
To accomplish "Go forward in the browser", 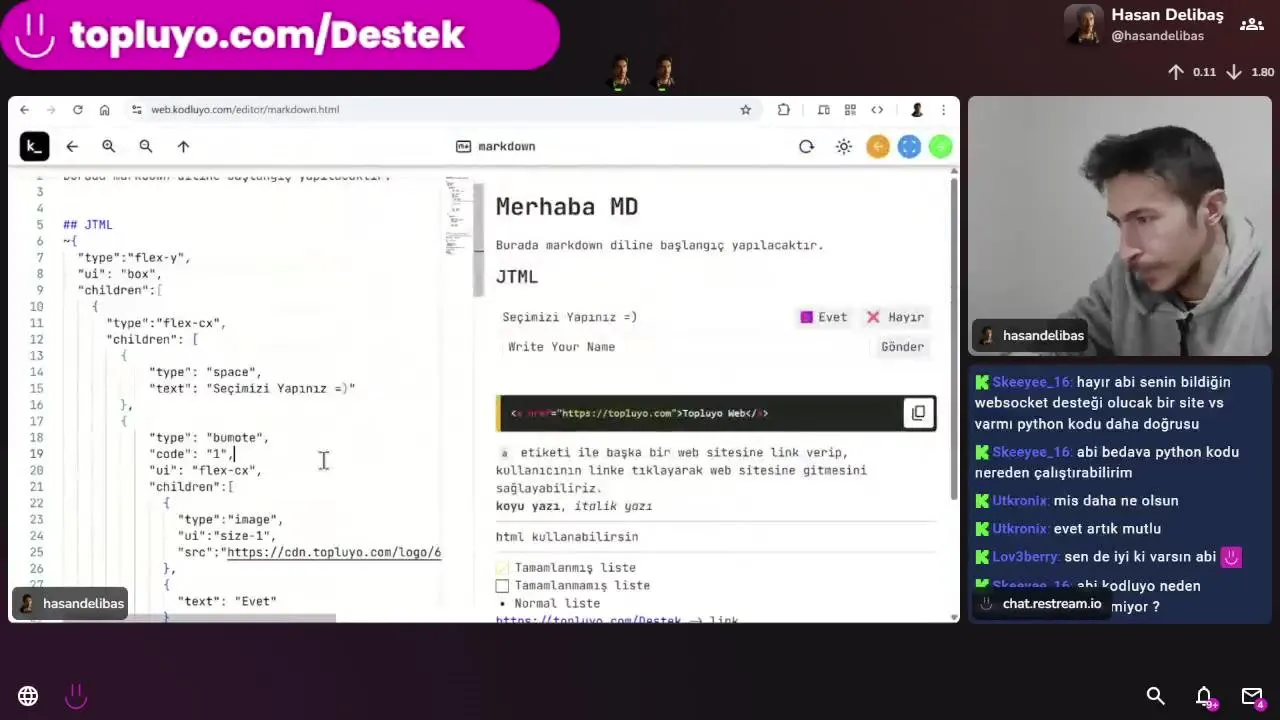I will 51,110.
